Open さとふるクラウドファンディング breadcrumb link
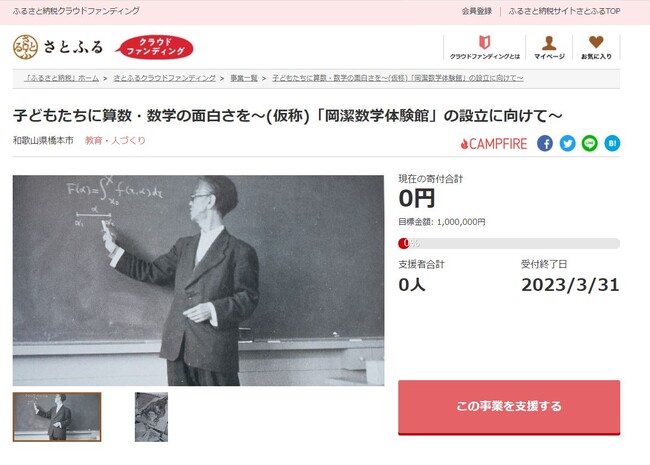This screenshot has width=650, height=465. [165, 78]
